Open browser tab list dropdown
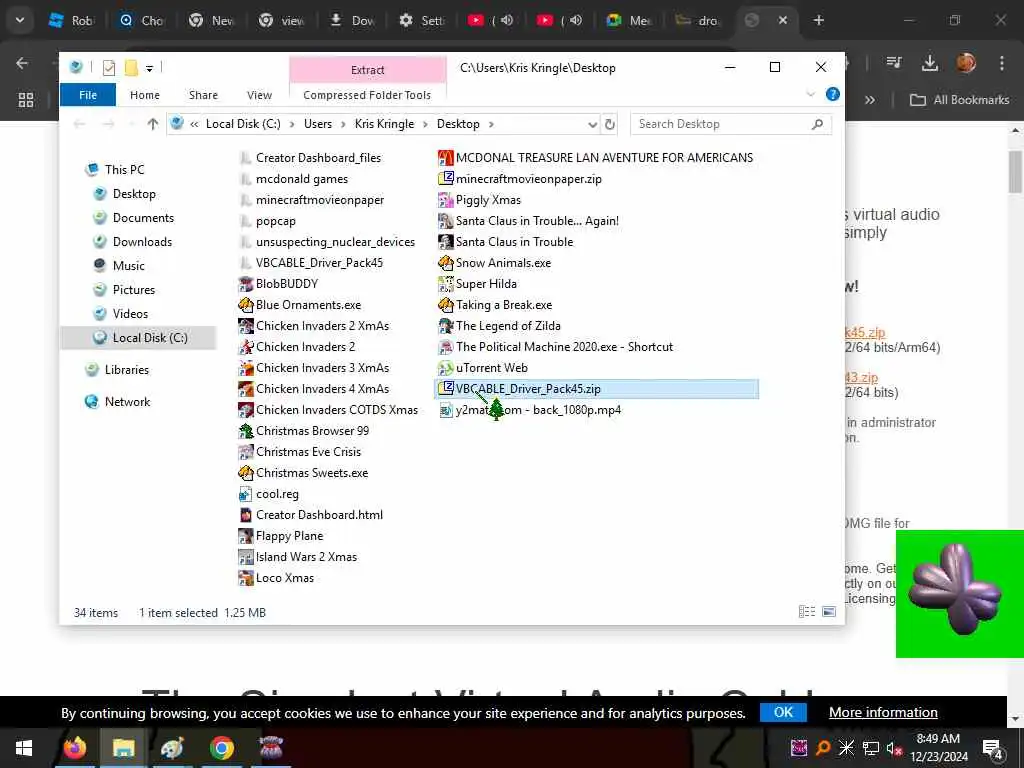 pyautogui.click(x=20, y=20)
